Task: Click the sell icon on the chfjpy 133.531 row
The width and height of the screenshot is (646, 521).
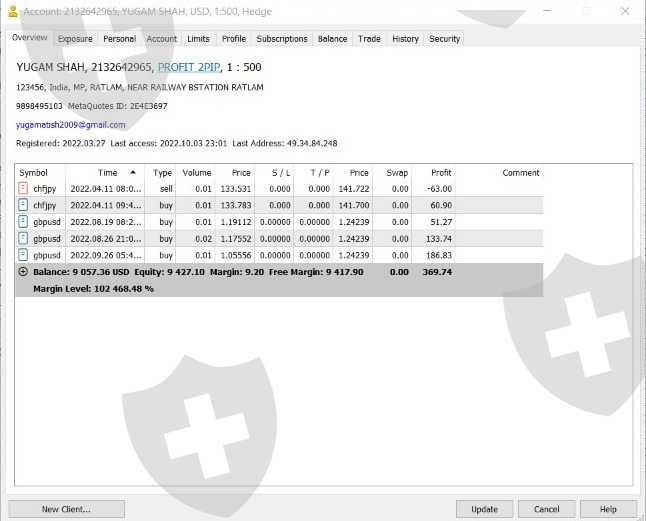Action: pos(23,188)
